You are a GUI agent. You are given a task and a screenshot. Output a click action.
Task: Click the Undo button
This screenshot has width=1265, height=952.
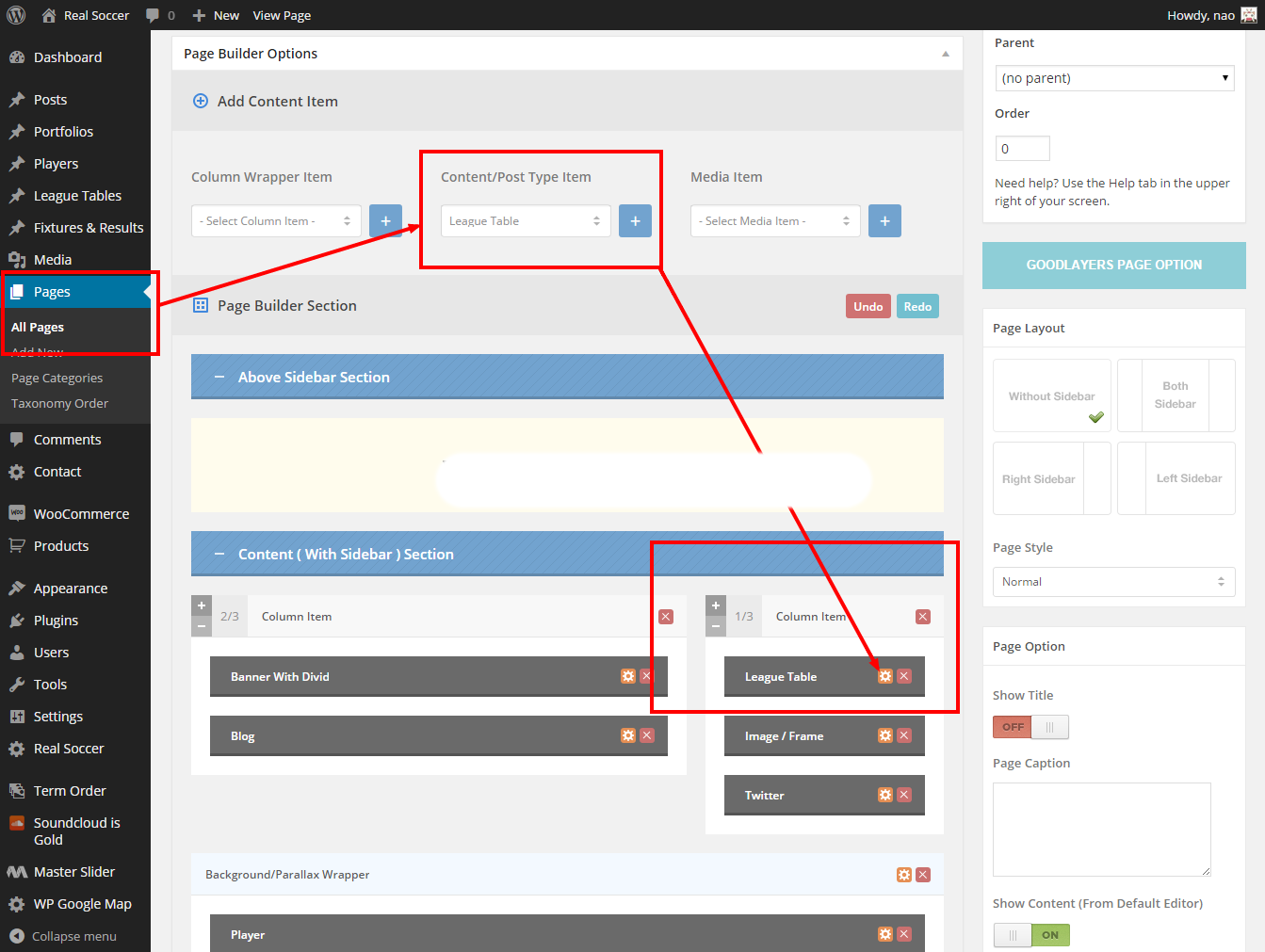coord(868,306)
